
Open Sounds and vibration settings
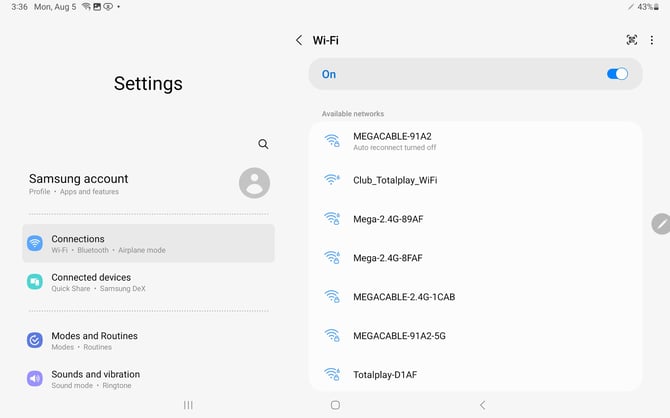148,379
